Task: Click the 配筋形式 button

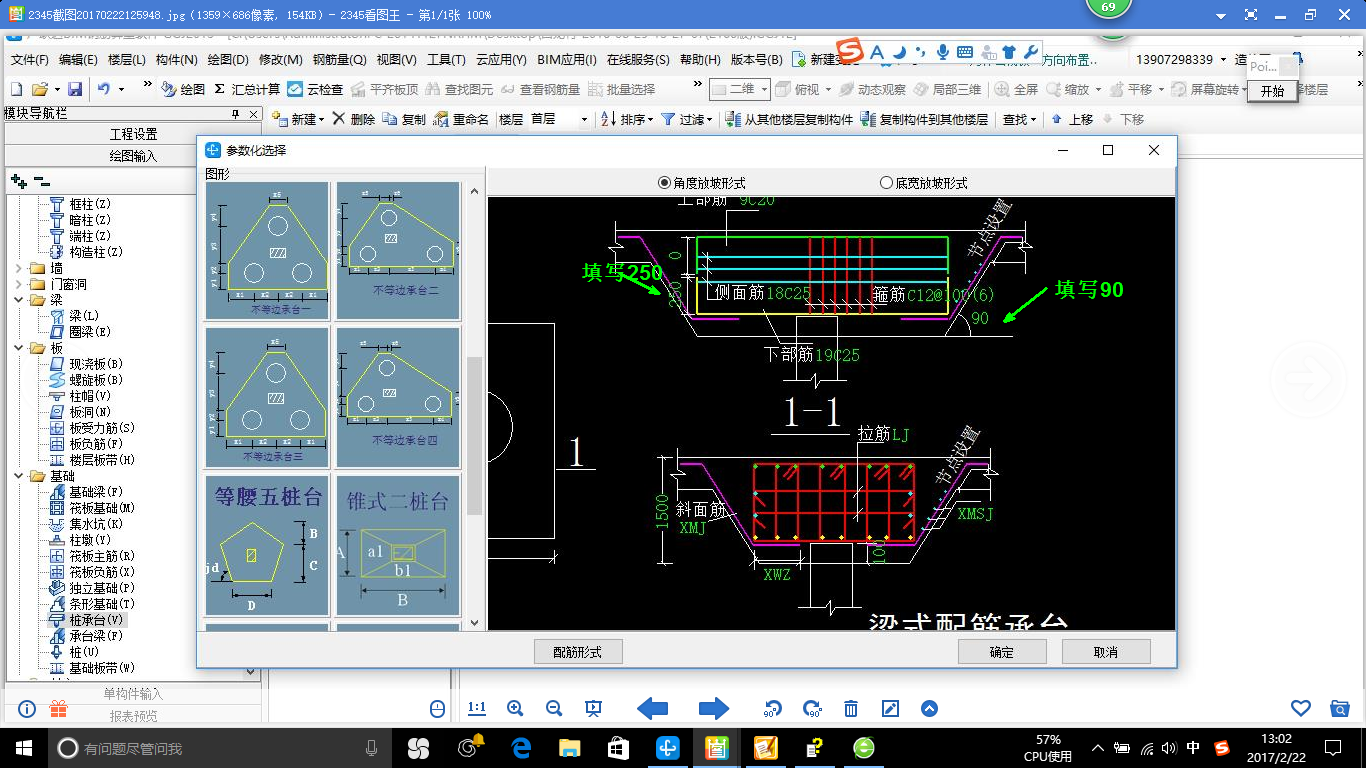Action: (x=578, y=652)
